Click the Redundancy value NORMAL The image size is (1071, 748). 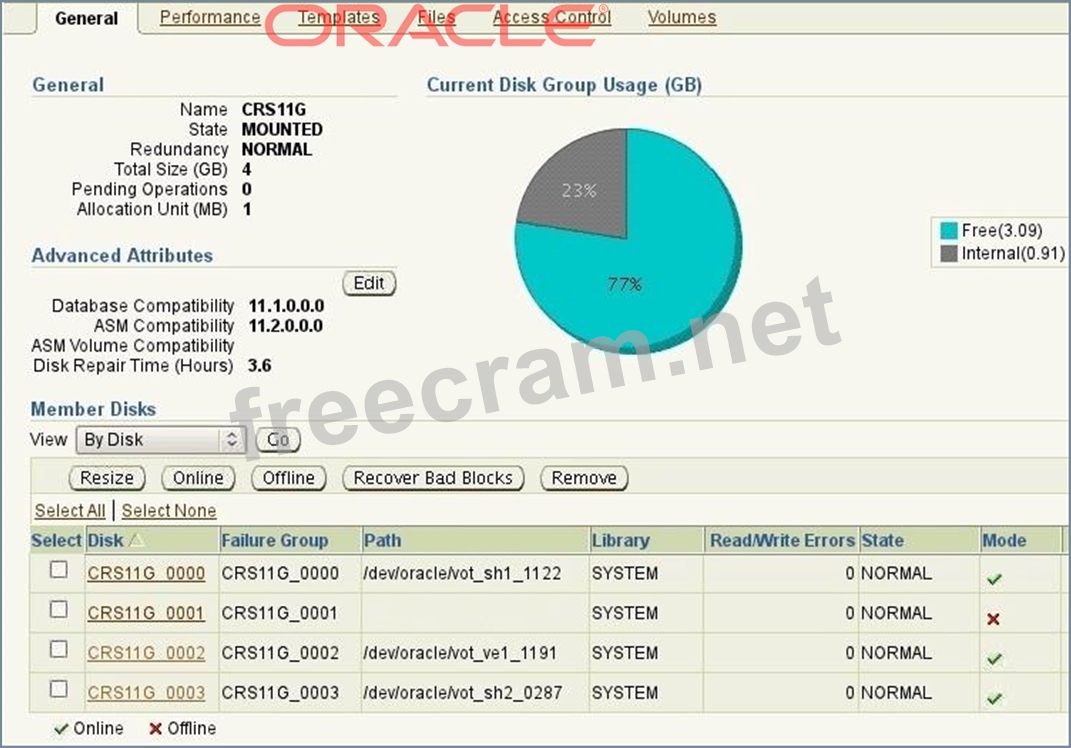(277, 149)
